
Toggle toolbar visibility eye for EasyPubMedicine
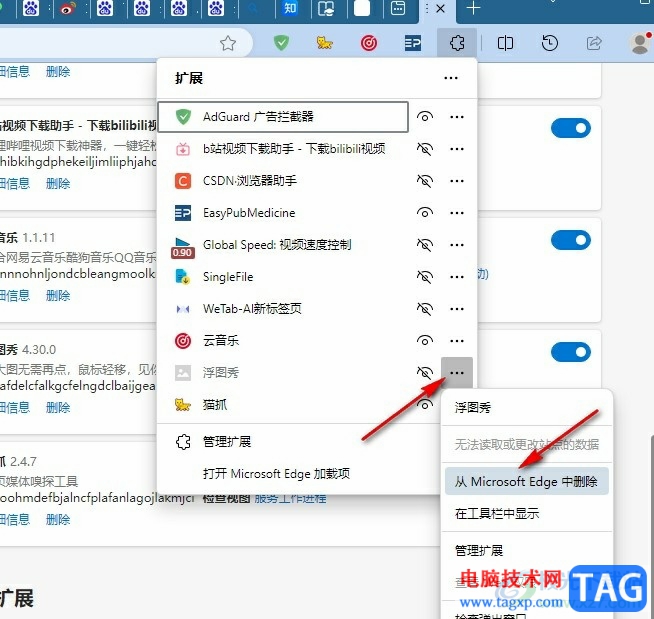click(x=425, y=213)
